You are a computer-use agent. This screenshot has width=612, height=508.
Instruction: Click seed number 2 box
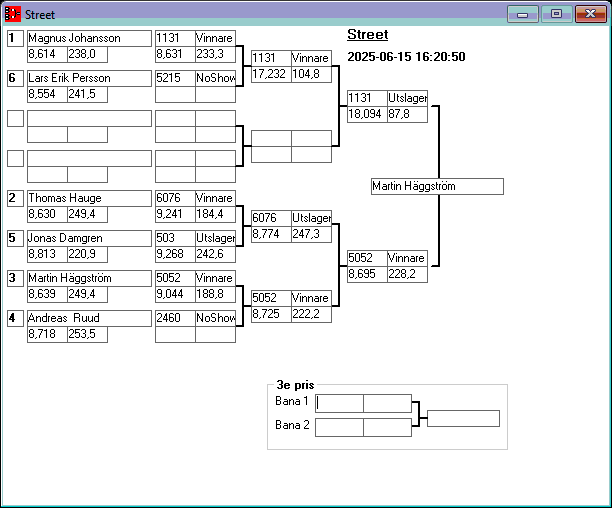[x=15, y=198]
